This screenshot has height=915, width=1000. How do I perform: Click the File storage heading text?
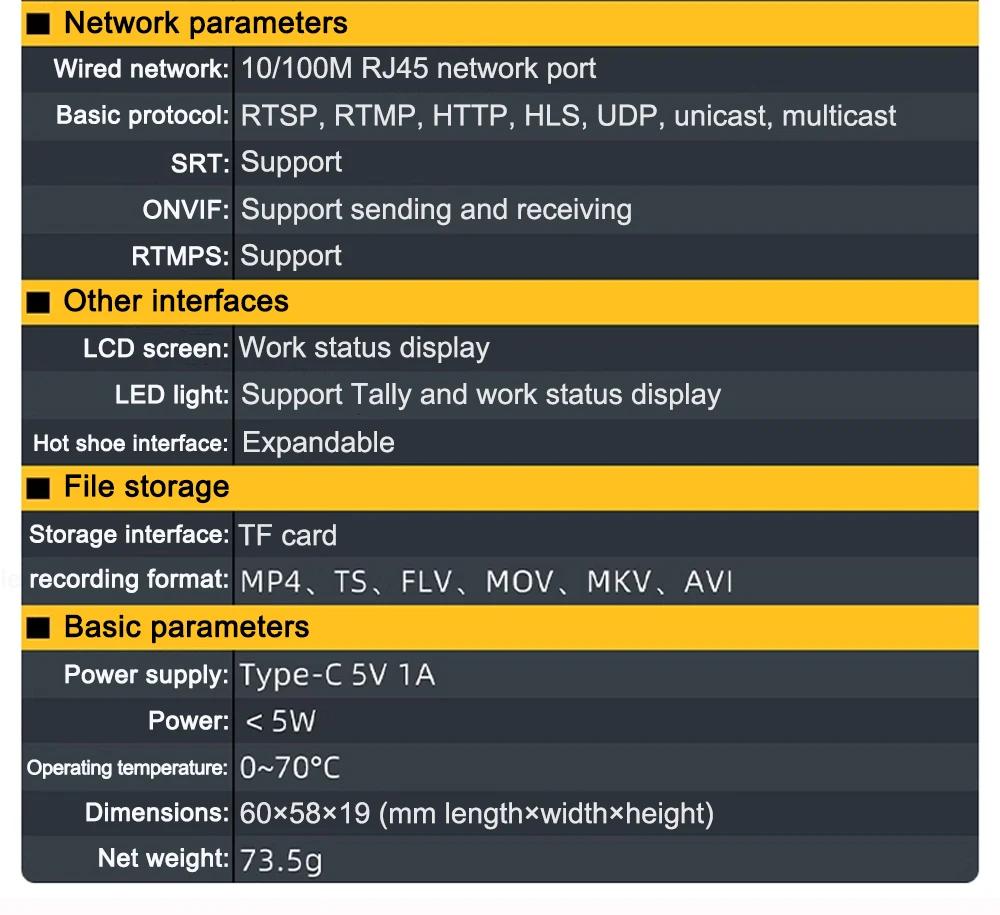(x=147, y=487)
